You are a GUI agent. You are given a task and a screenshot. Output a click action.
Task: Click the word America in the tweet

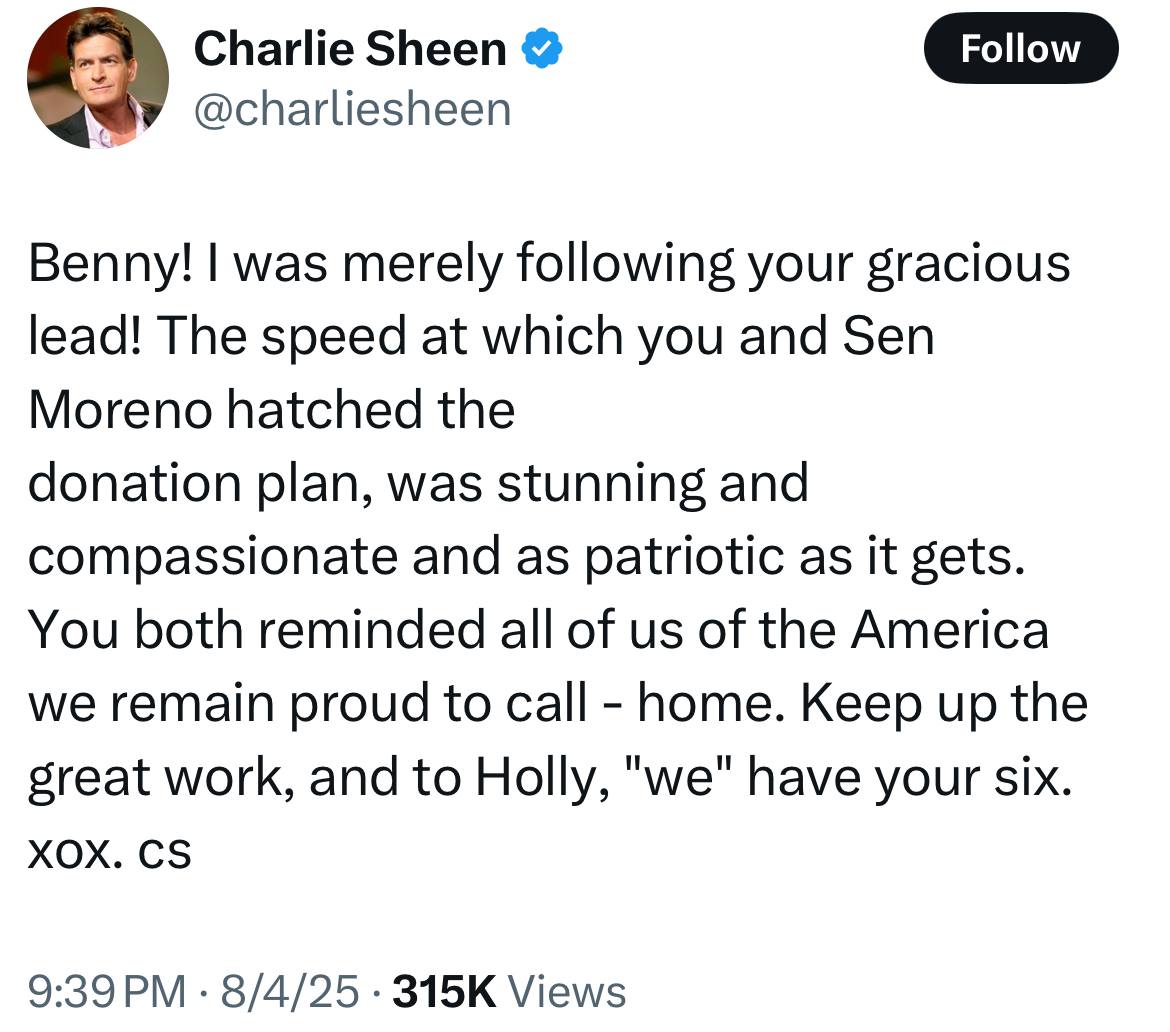pyautogui.click(x=950, y=630)
